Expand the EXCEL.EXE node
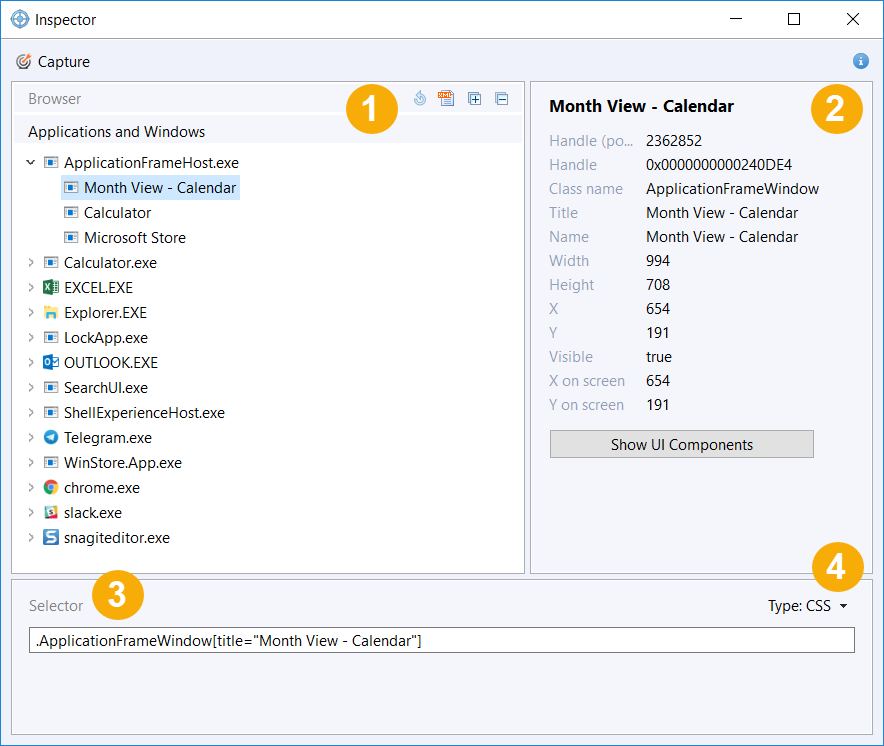Viewport: 884px width, 746px height. pyautogui.click(x=31, y=288)
